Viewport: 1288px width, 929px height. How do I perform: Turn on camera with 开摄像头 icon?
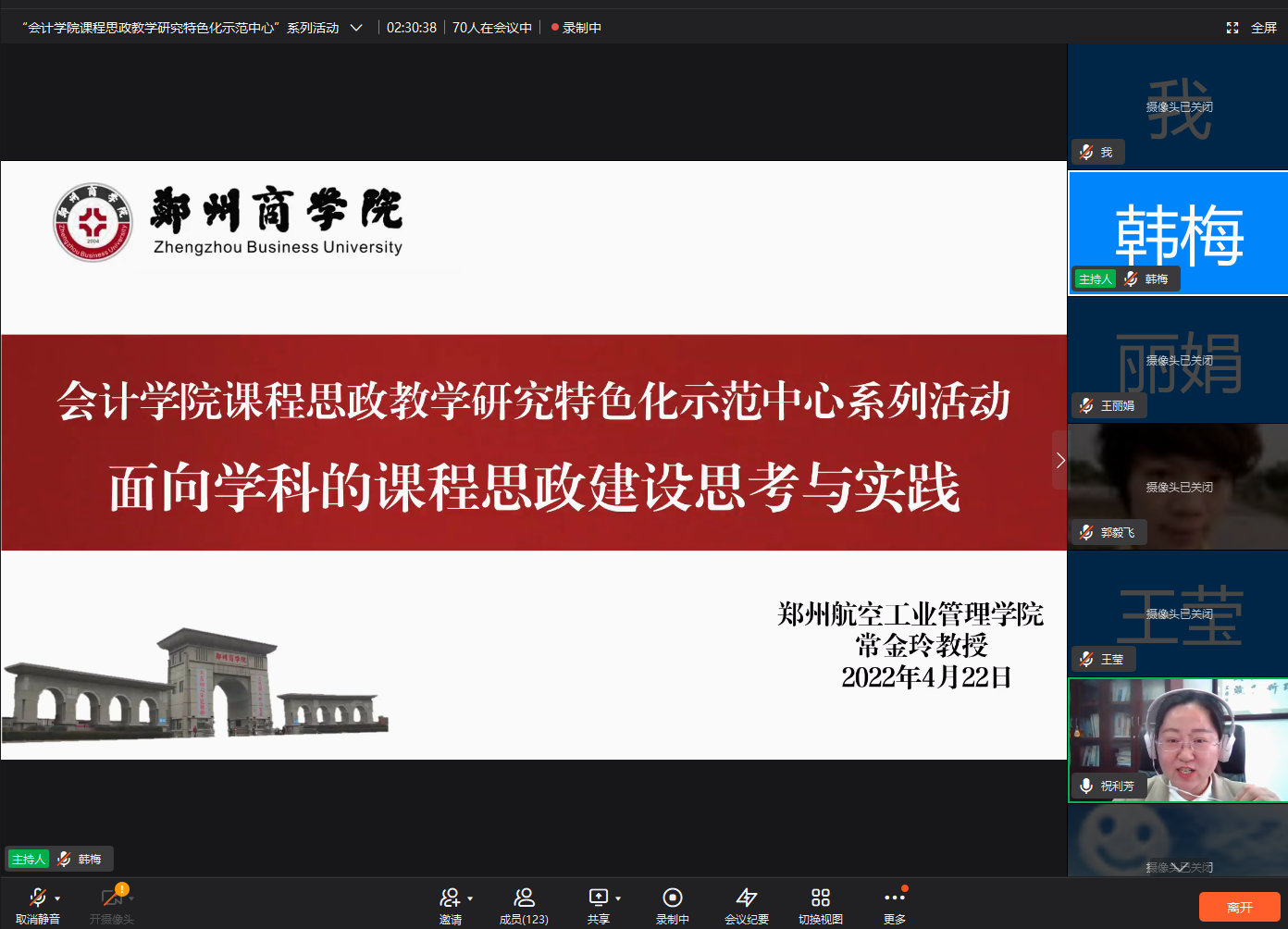point(111,898)
